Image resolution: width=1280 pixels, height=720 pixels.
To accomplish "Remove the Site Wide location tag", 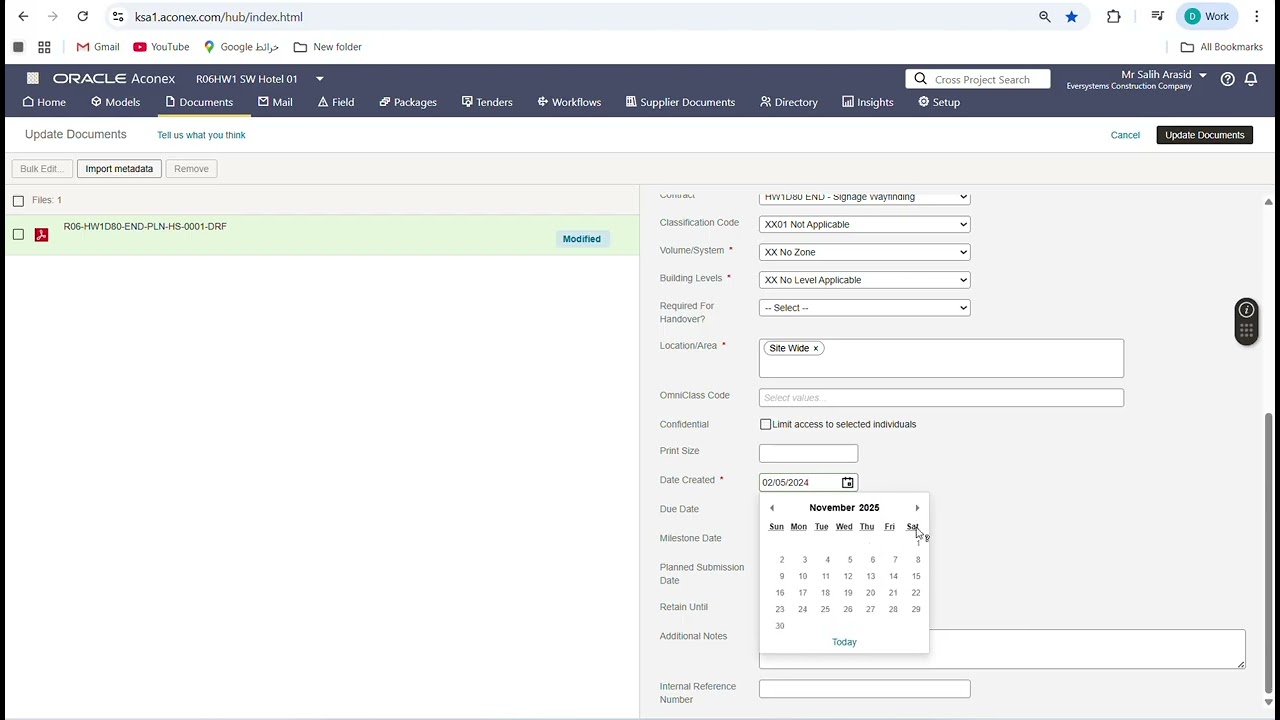I will point(816,349).
